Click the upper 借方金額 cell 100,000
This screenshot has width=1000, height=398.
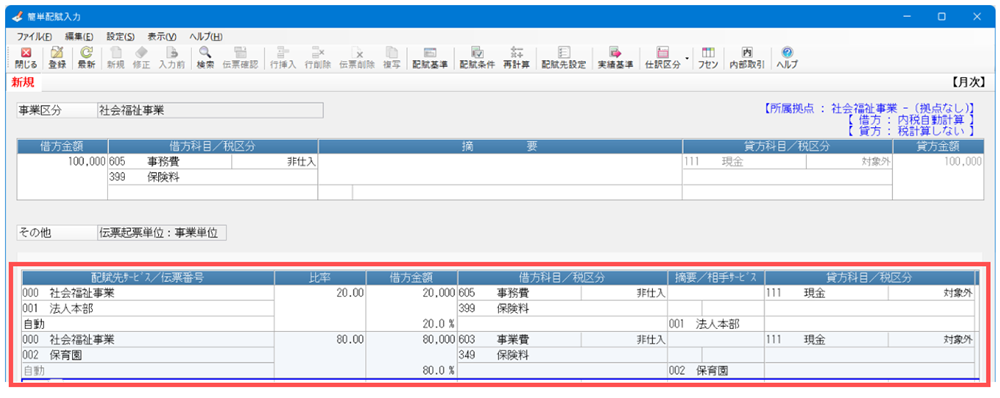click(x=62, y=162)
